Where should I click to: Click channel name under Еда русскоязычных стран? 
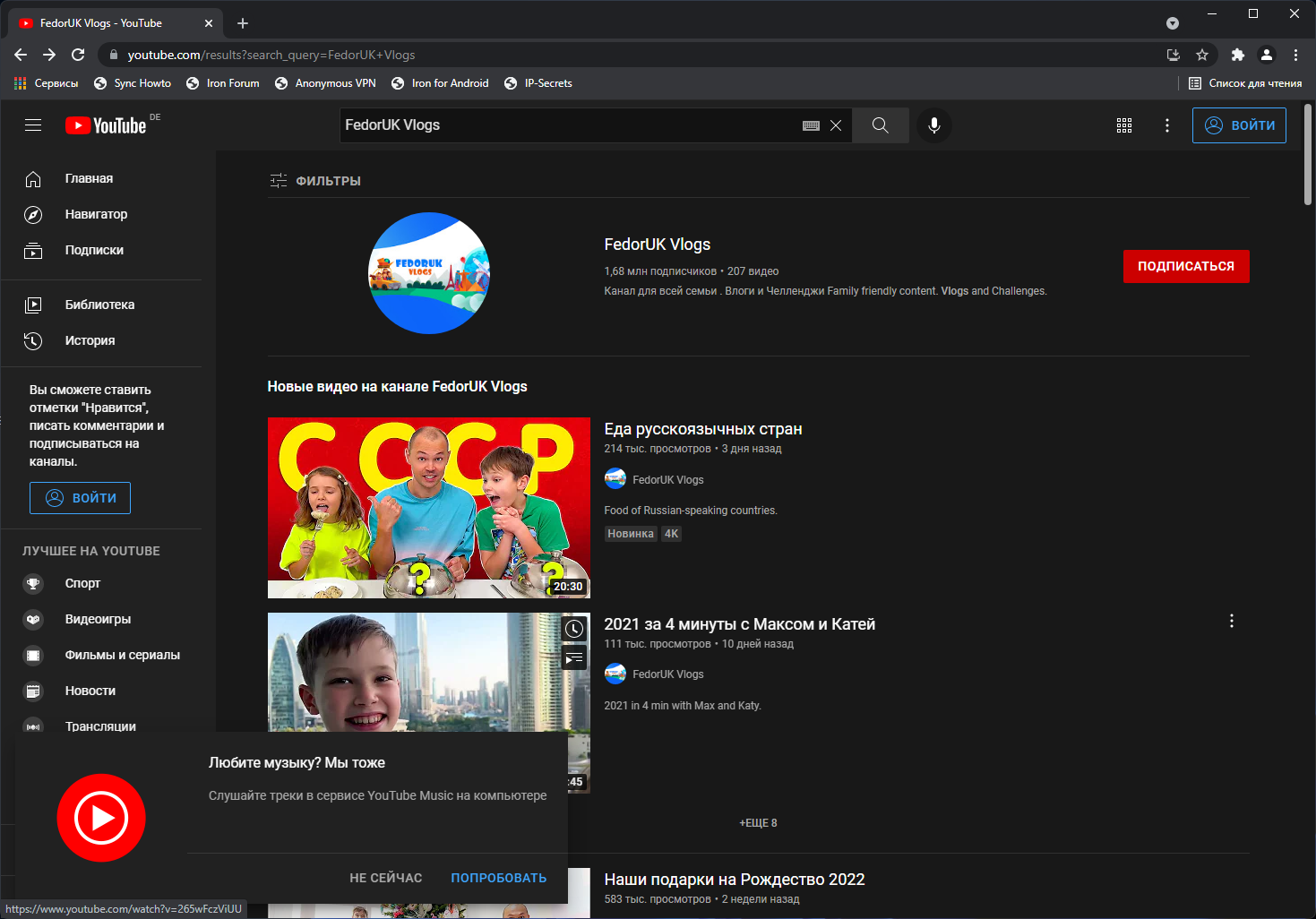coord(668,480)
